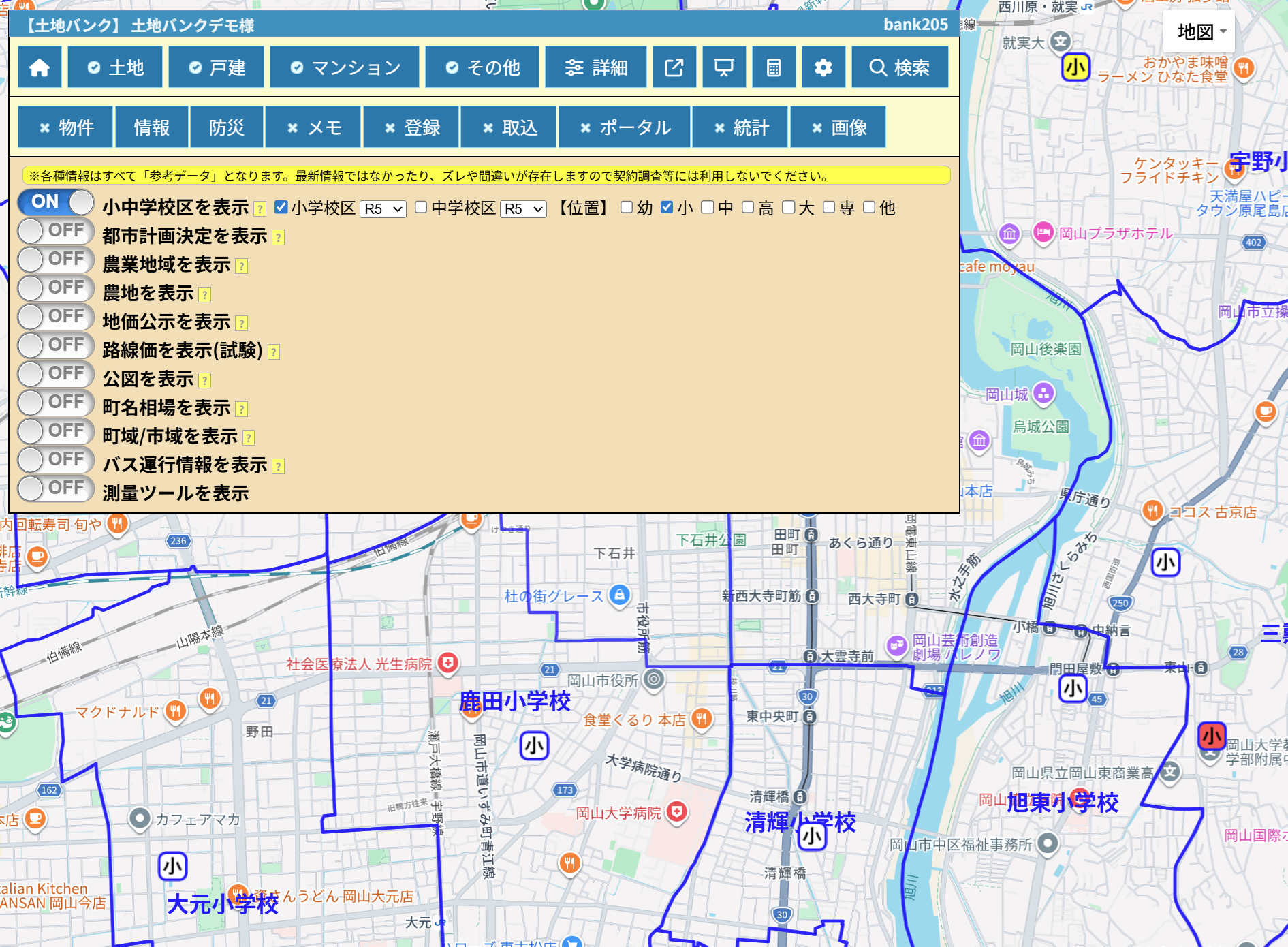Click the help icon beside 地価公示を表示
This screenshot has height=947, width=1288.
tap(241, 323)
